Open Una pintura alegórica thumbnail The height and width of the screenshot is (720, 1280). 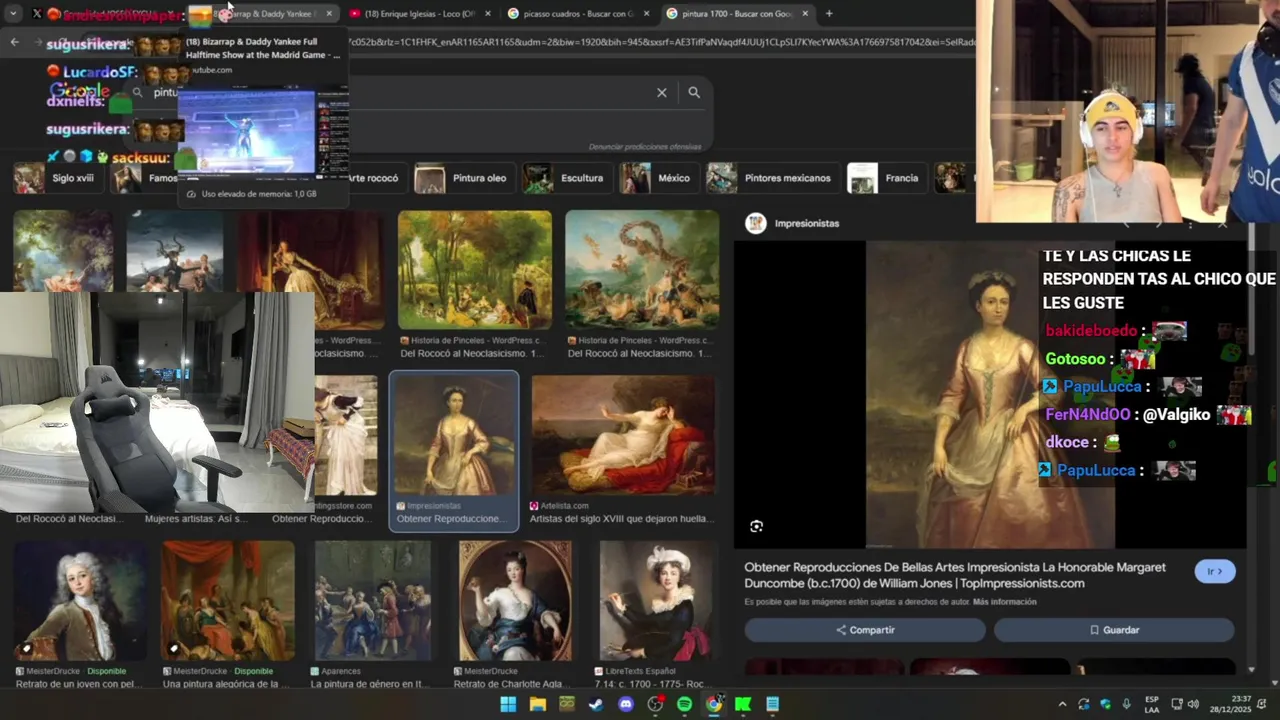coord(228,601)
